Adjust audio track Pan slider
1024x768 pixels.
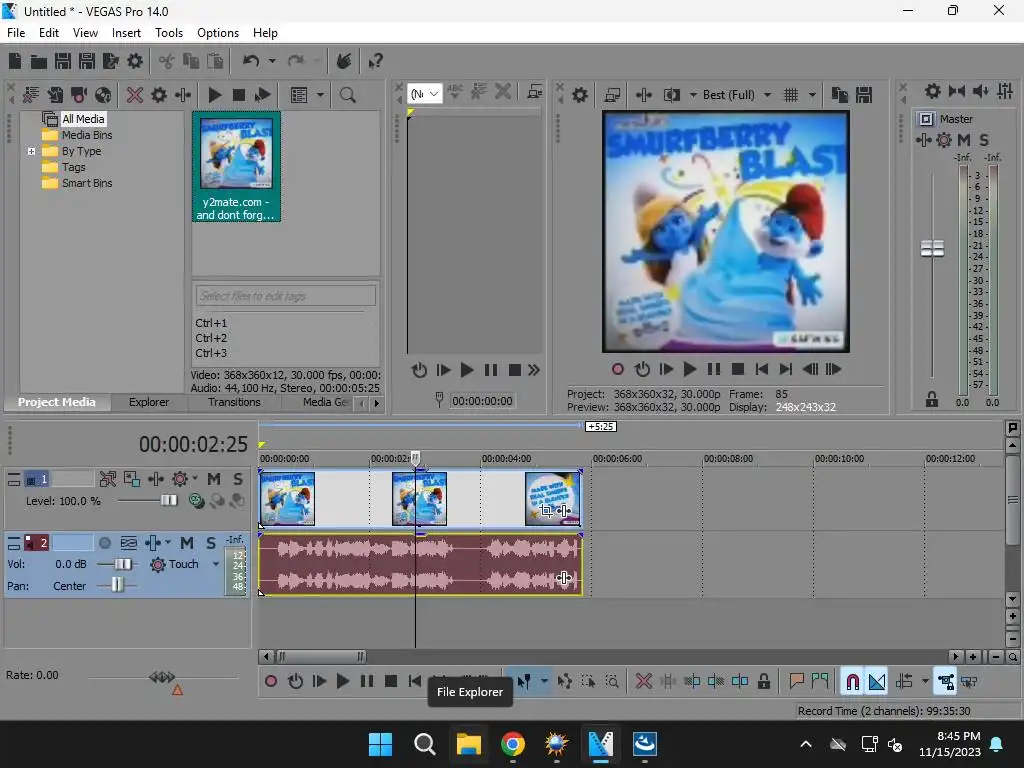pyautogui.click(x=116, y=586)
